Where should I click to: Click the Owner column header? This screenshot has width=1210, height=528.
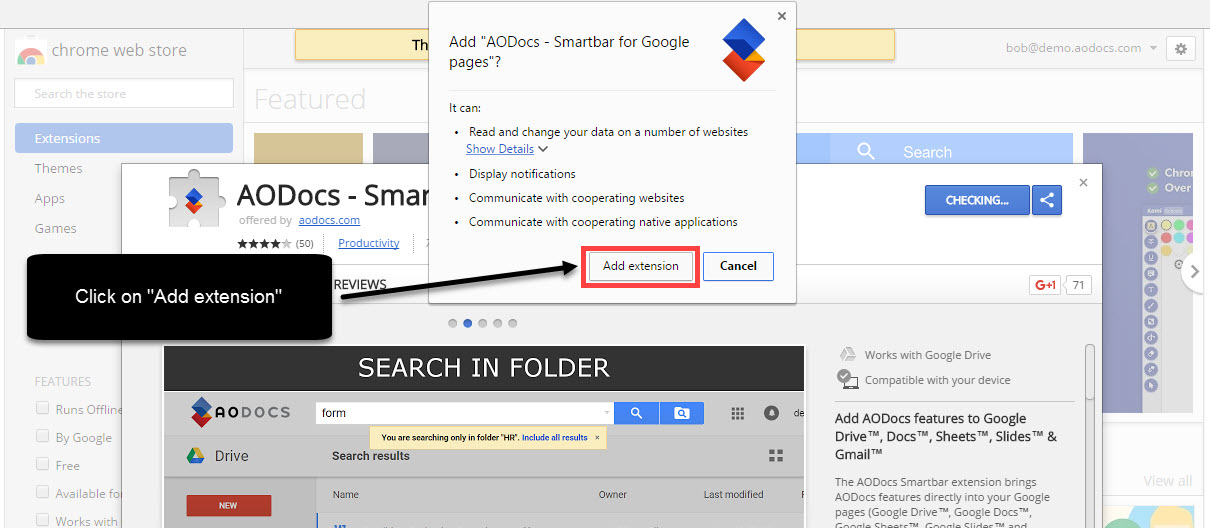[x=613, y=494]
